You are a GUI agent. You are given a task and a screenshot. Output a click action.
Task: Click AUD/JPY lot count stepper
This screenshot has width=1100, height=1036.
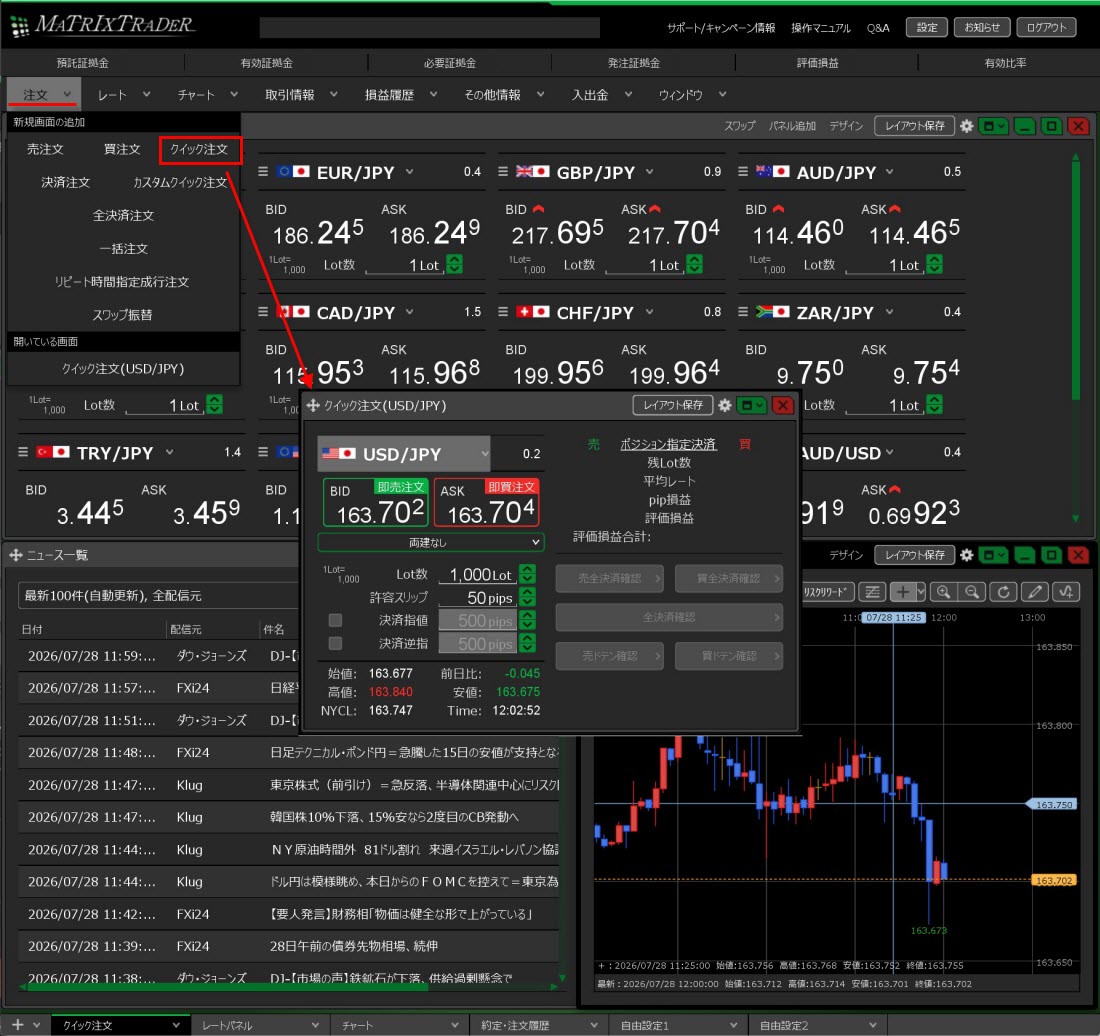(934, 264)
